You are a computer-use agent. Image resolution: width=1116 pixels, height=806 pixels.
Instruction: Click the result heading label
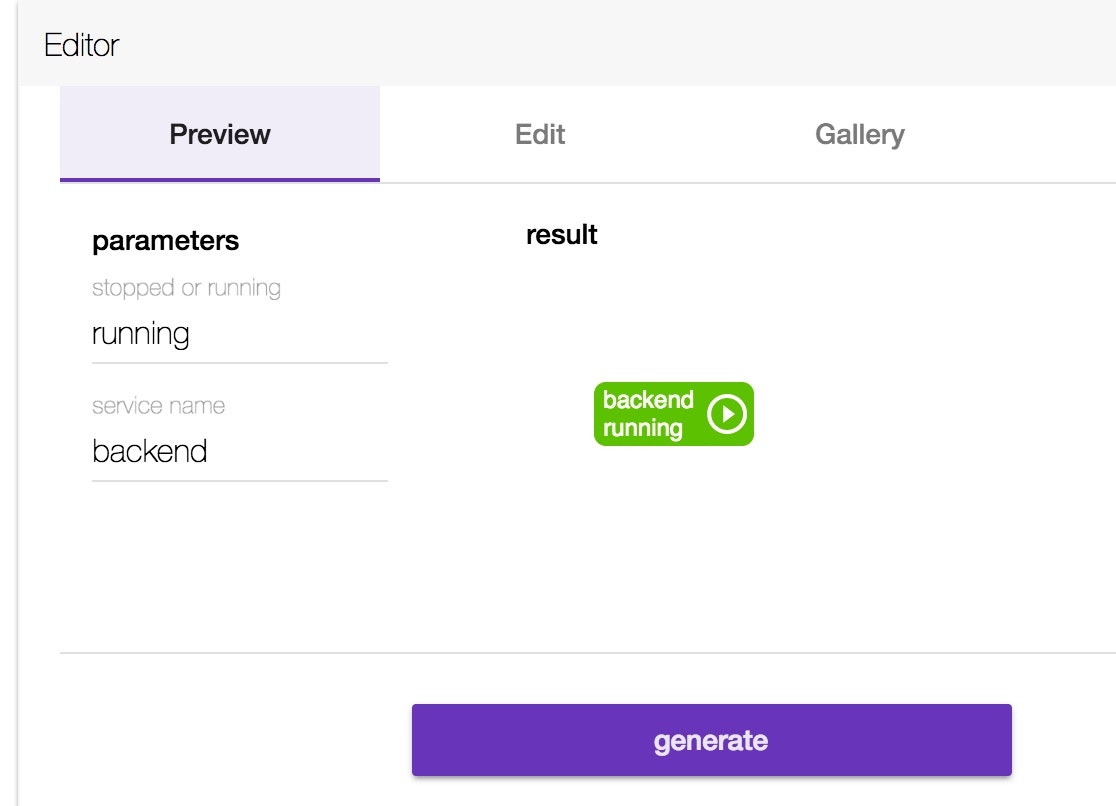[x=562, y=235]
